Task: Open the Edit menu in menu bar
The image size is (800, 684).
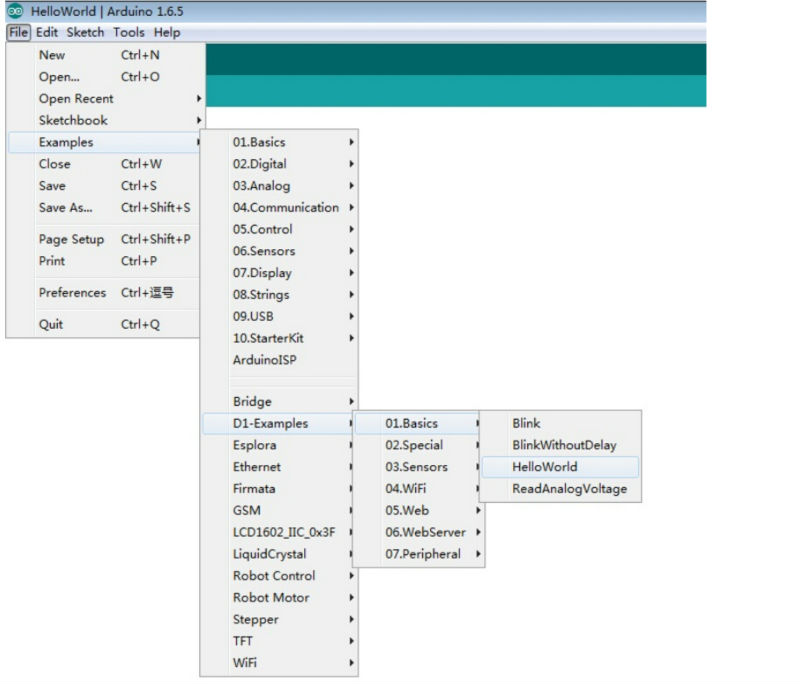Action: point(47,32)
